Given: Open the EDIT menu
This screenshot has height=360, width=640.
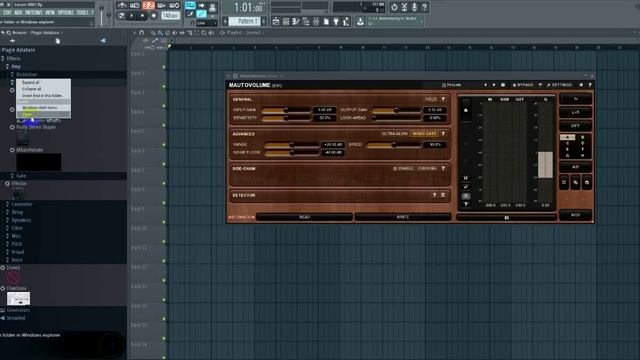Looking at the screenshot, I should click(7, 13).
